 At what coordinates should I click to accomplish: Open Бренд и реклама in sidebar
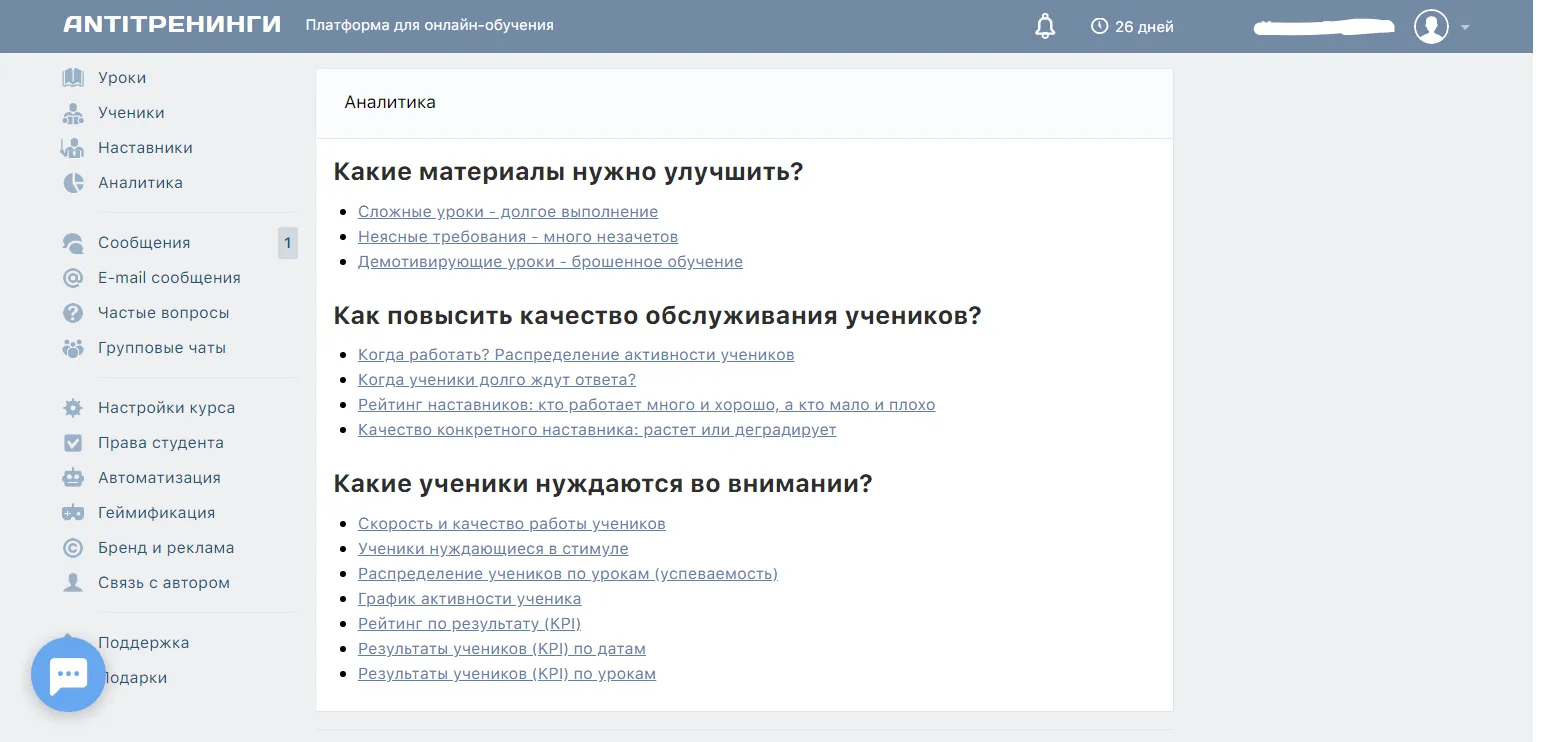coord(166,548)
